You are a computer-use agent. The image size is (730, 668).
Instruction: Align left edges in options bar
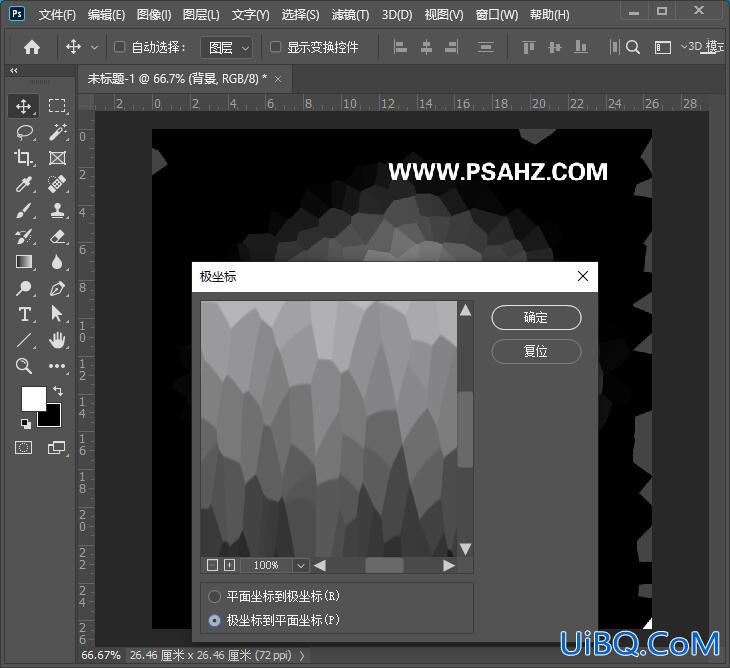tap(400, 47)
